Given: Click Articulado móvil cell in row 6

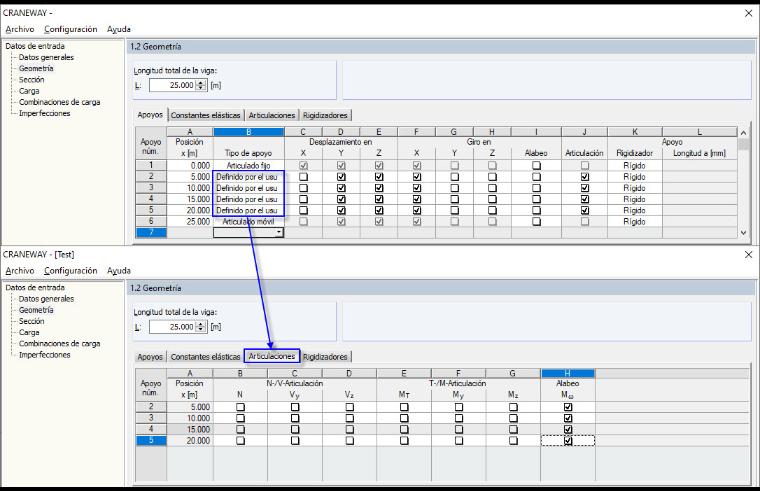Looking at the screenshot, I should [x=249, y=222].
